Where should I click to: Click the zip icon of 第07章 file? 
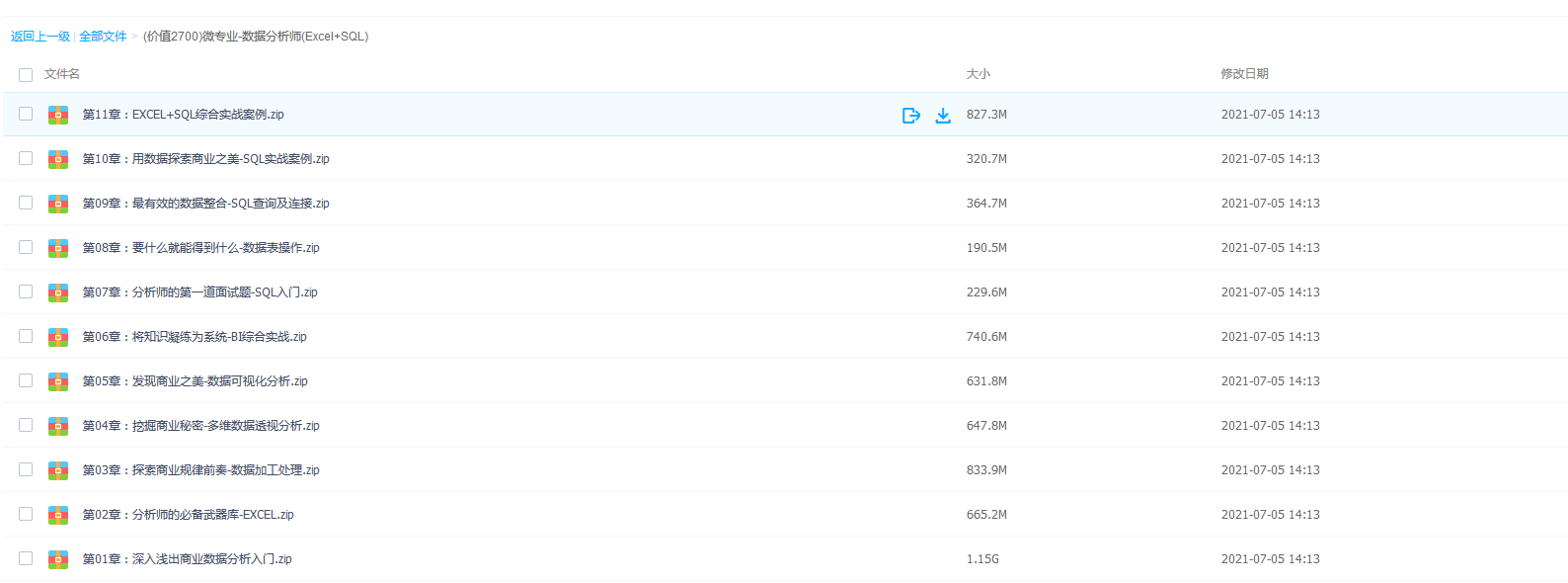pyautogui.click(x=58, y=292)
